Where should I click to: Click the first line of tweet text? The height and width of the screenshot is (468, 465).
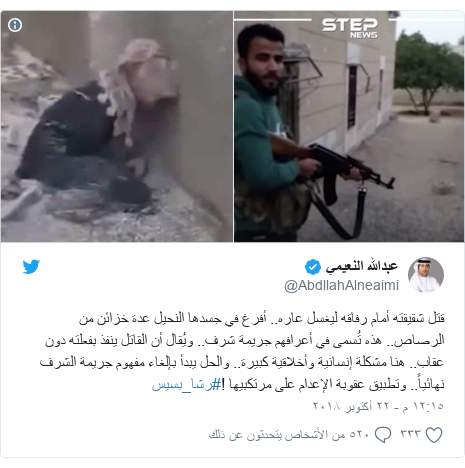(x=262, y=318)
